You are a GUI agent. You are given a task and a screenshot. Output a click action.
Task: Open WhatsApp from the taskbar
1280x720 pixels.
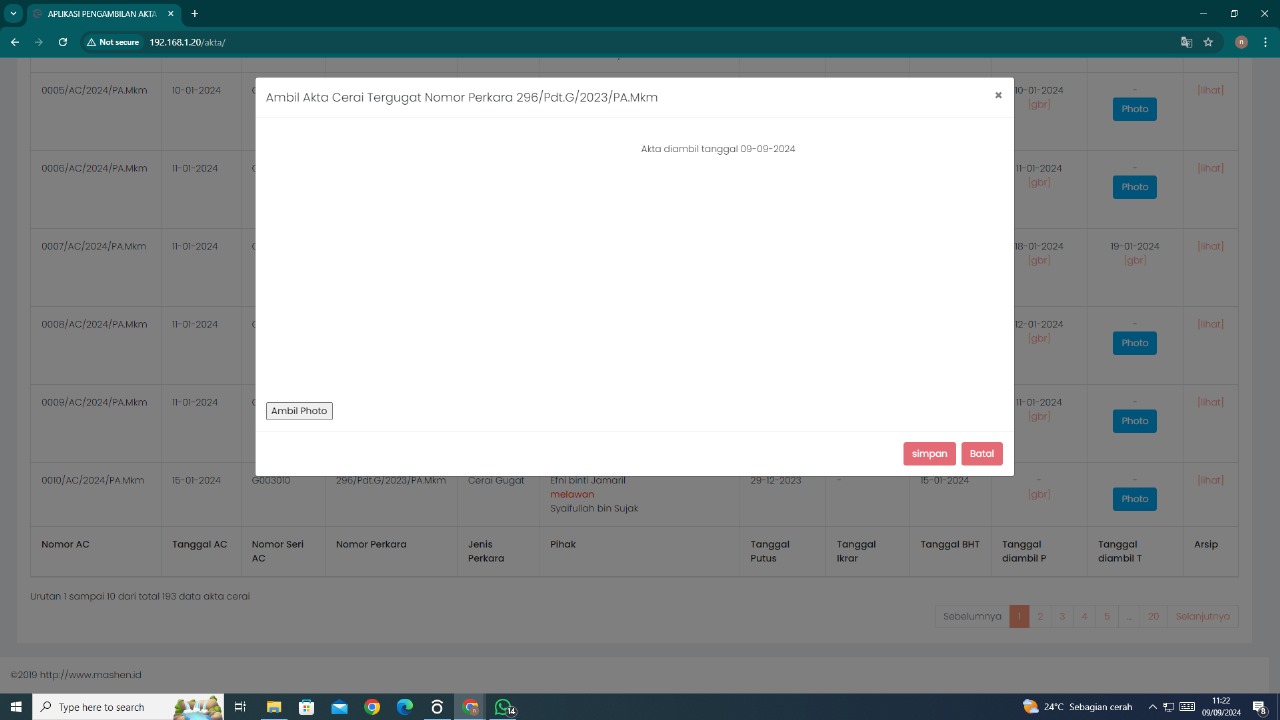pos(503,707)
